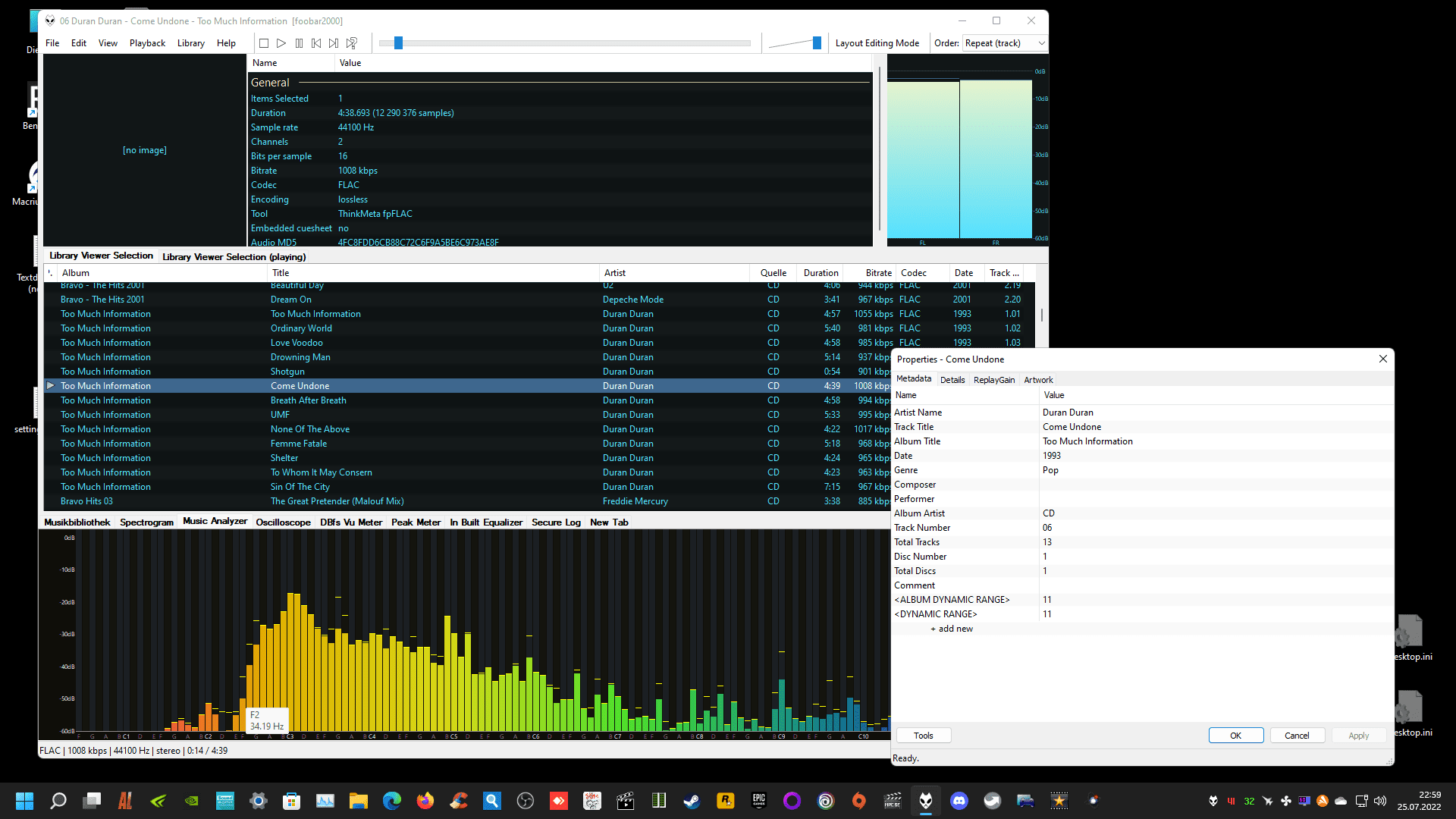Skip to the previous track
The image size is (1456, 819).
[x=316, y=43]
